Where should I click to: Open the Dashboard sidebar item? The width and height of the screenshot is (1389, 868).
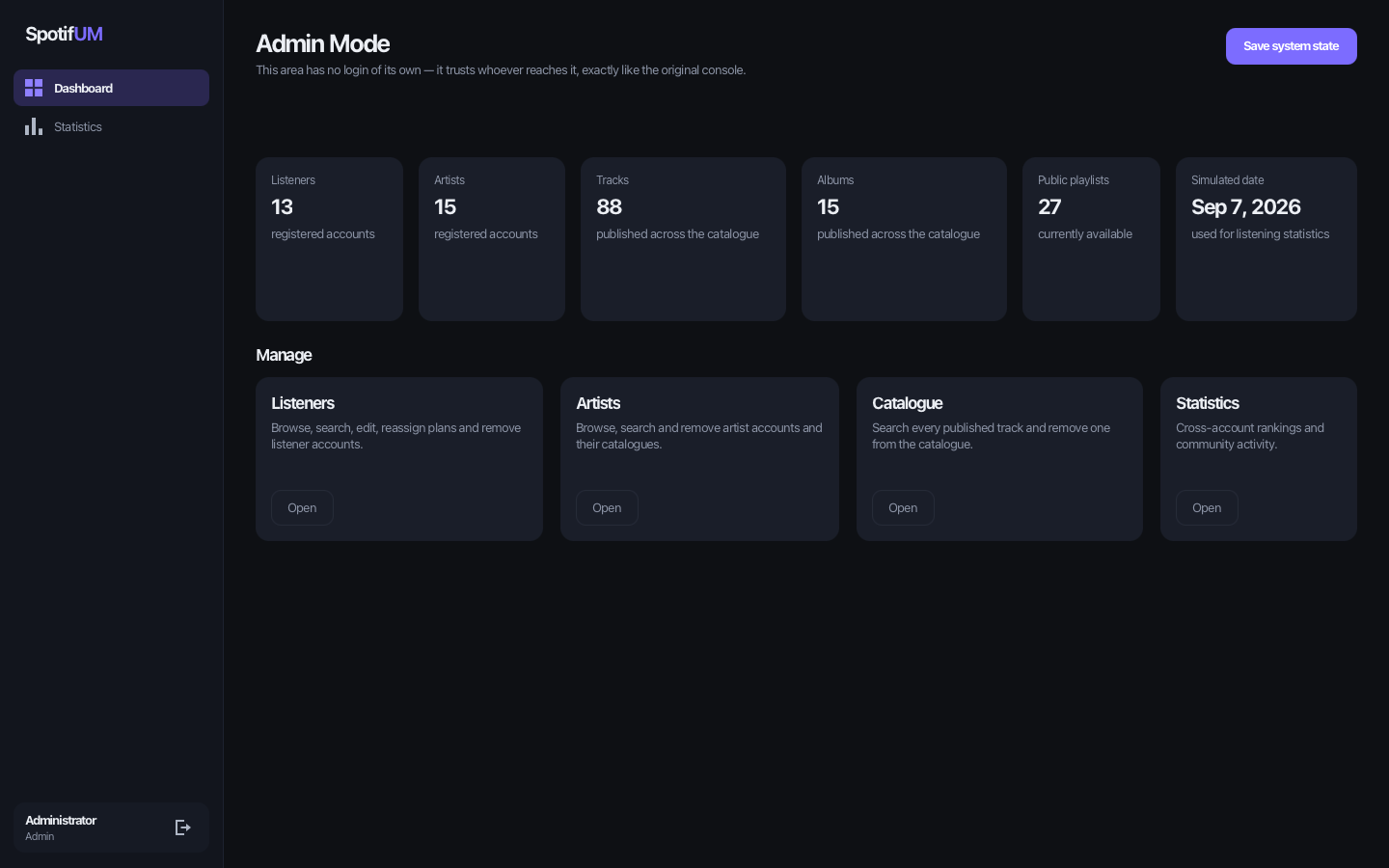111,88
